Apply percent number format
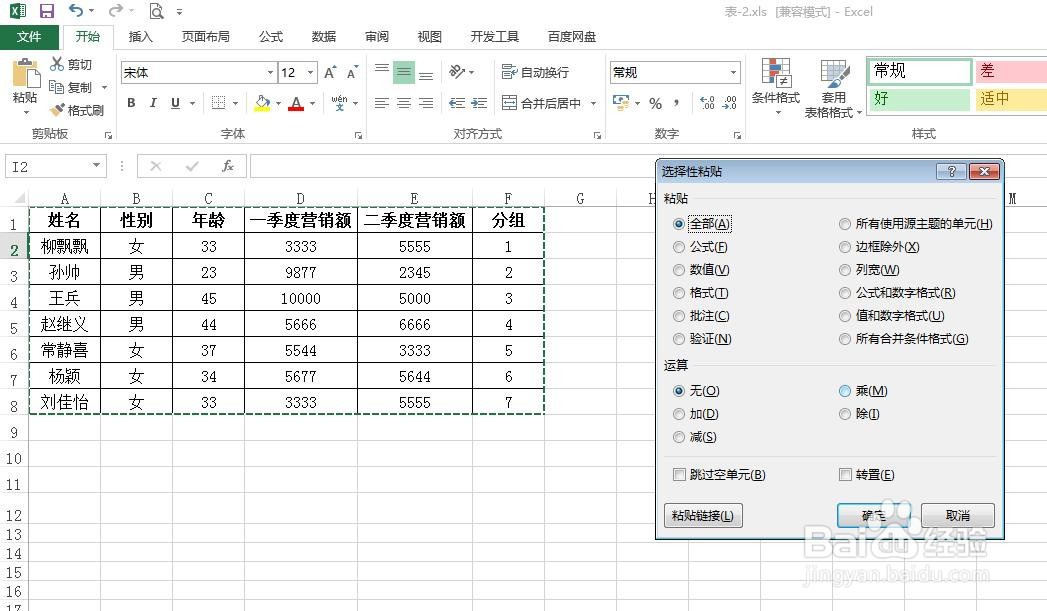This screenshot has width=1047, height=611. [x=655, y=103]
